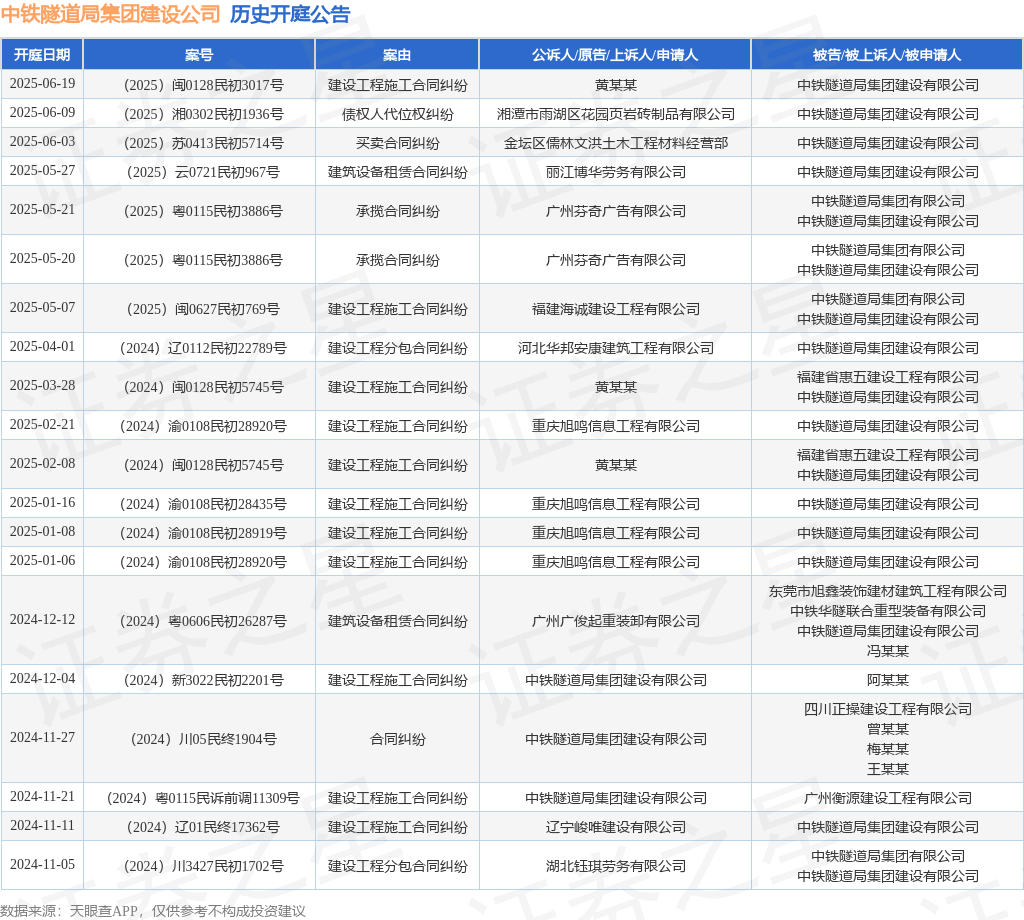Select defendant 冯某某
This screenshot has width=1024, height=920.
click(888, 651)
